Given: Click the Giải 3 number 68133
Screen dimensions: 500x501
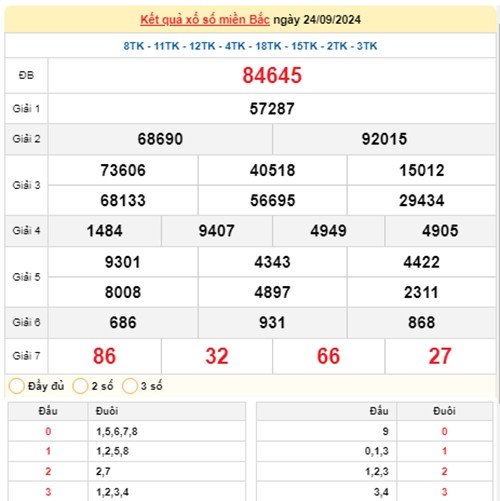Looking at the screenshot, I should point(123,200).
